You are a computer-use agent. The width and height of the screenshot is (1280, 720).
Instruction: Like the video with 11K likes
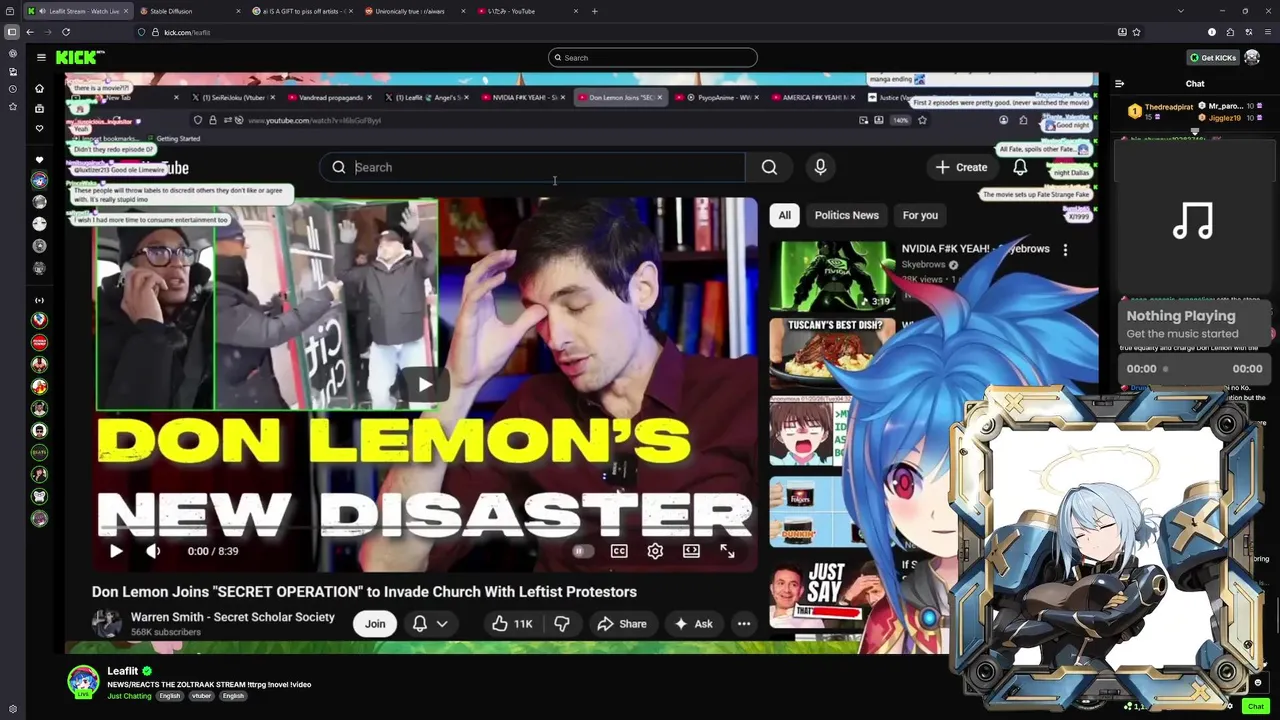pyautogui.click(x=512, y=624)
